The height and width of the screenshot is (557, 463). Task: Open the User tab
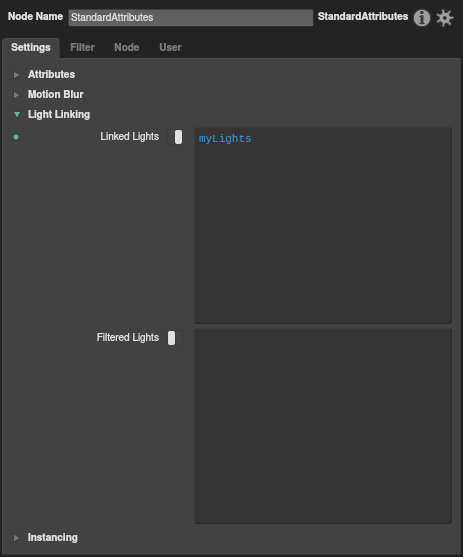tap(170, 47)
